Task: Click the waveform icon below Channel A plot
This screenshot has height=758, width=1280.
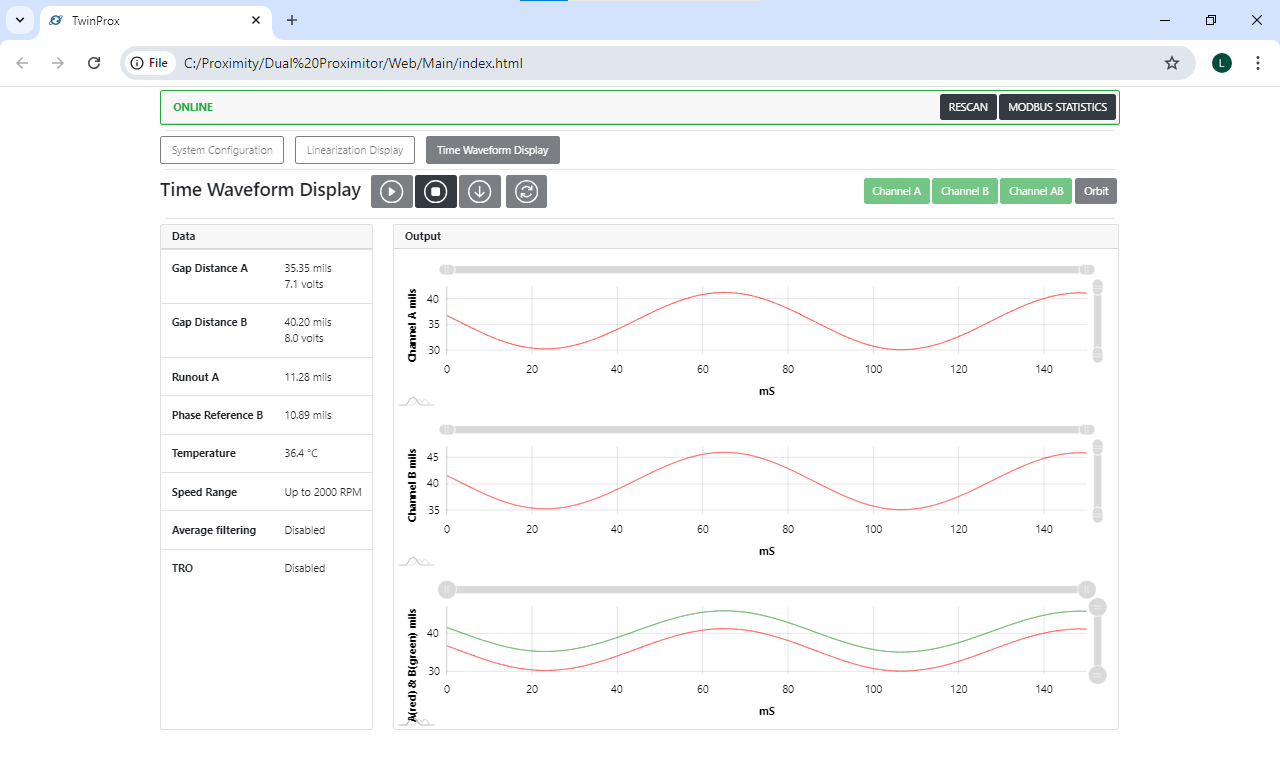Action: [416, 401]
